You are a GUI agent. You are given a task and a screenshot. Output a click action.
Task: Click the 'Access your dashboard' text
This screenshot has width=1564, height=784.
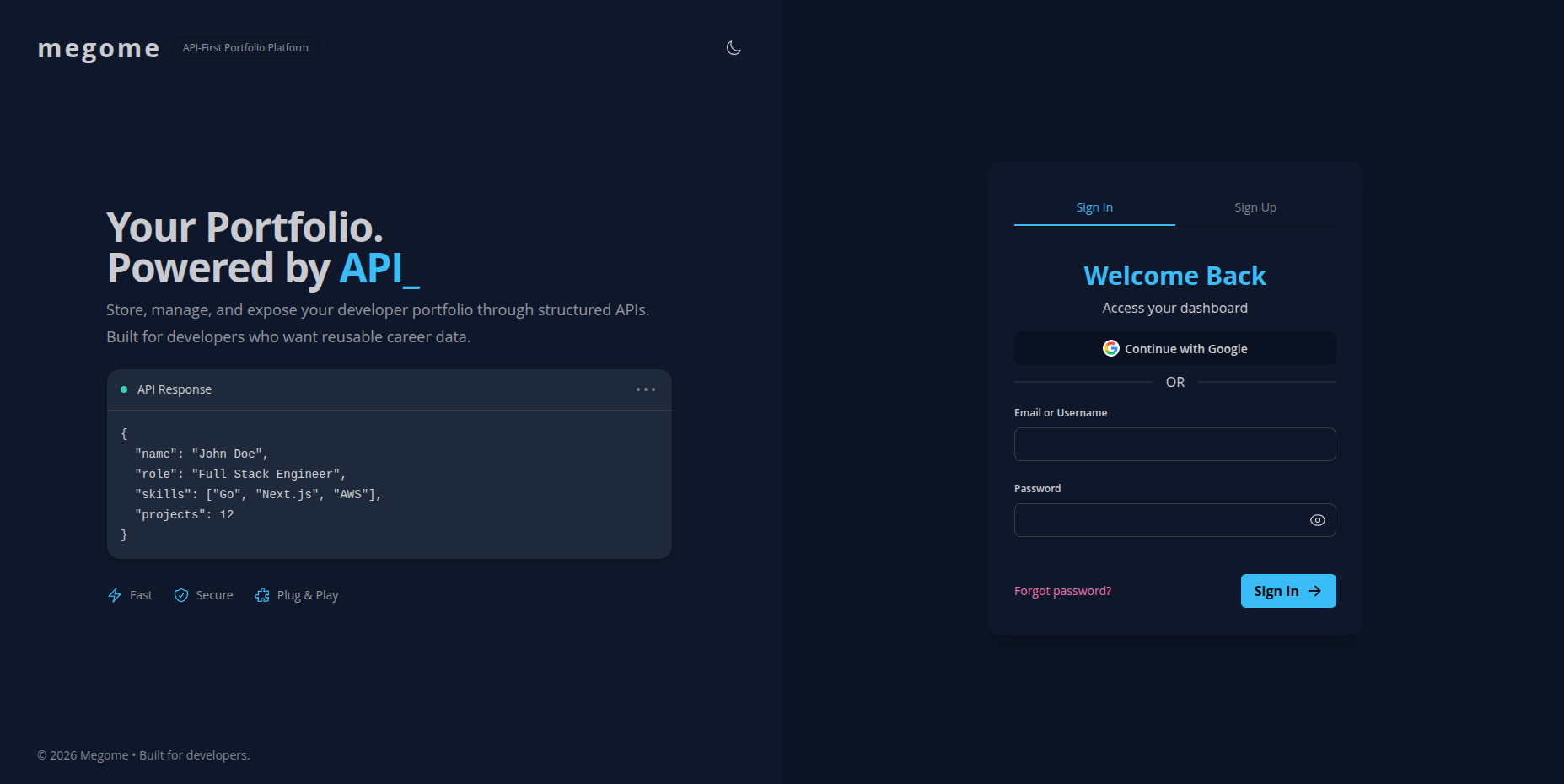pos(1175,308)
